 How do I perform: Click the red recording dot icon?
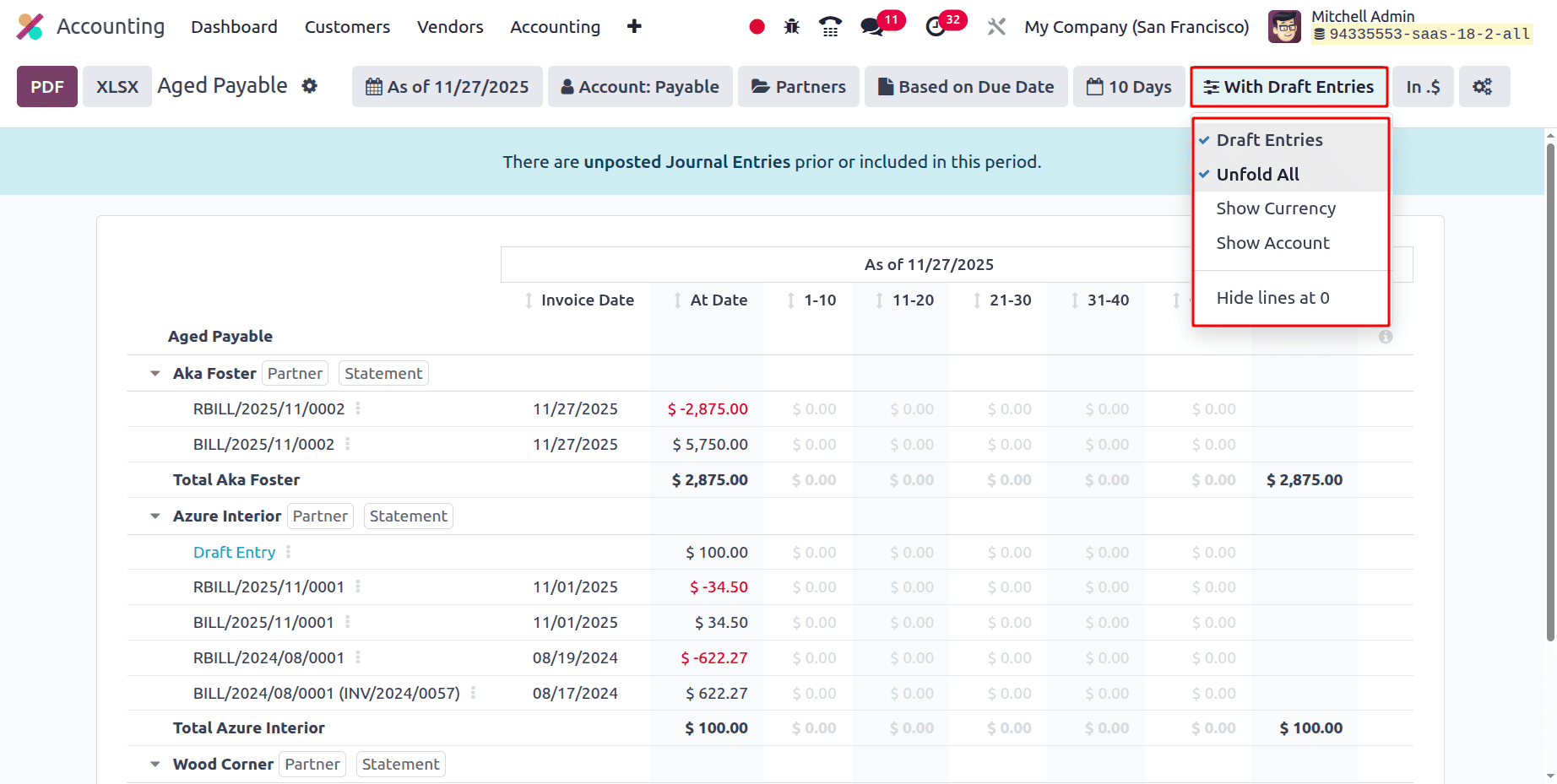click(x=757, y=27)
